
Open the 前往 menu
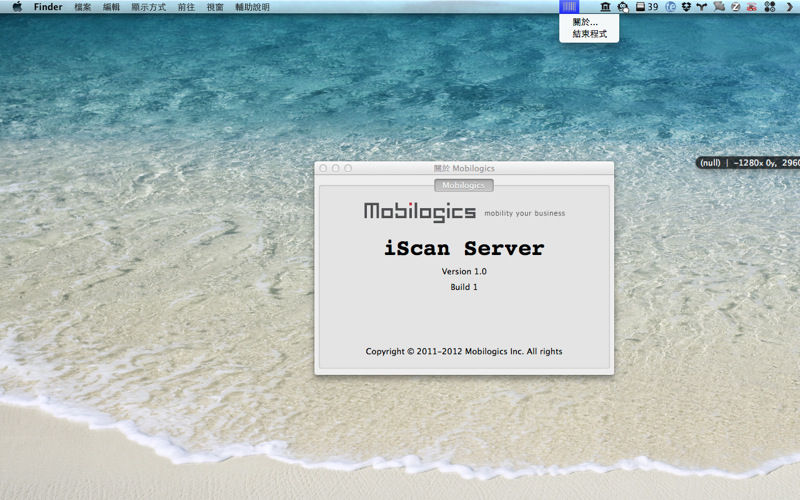coord(186,7)
